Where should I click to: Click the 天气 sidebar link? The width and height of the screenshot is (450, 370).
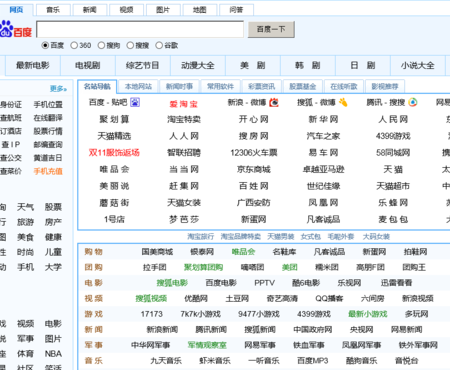coord(25,207)
